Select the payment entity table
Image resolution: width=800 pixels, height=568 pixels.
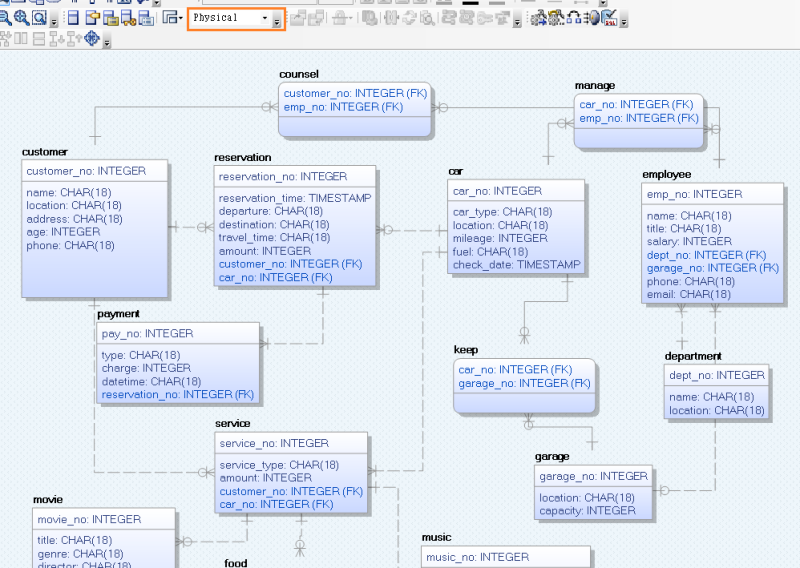(178, 364)
